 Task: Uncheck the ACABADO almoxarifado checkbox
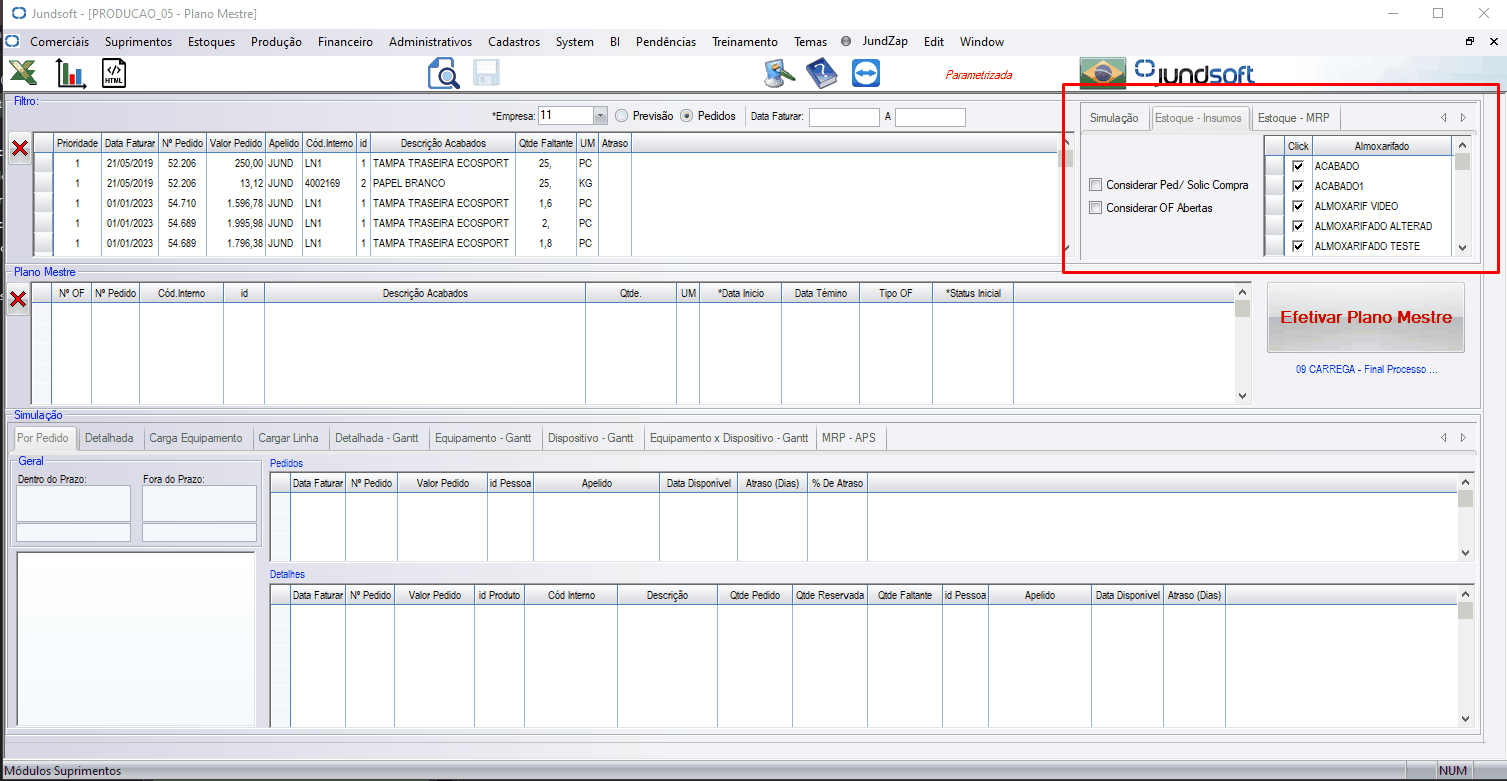(1298, 166)
